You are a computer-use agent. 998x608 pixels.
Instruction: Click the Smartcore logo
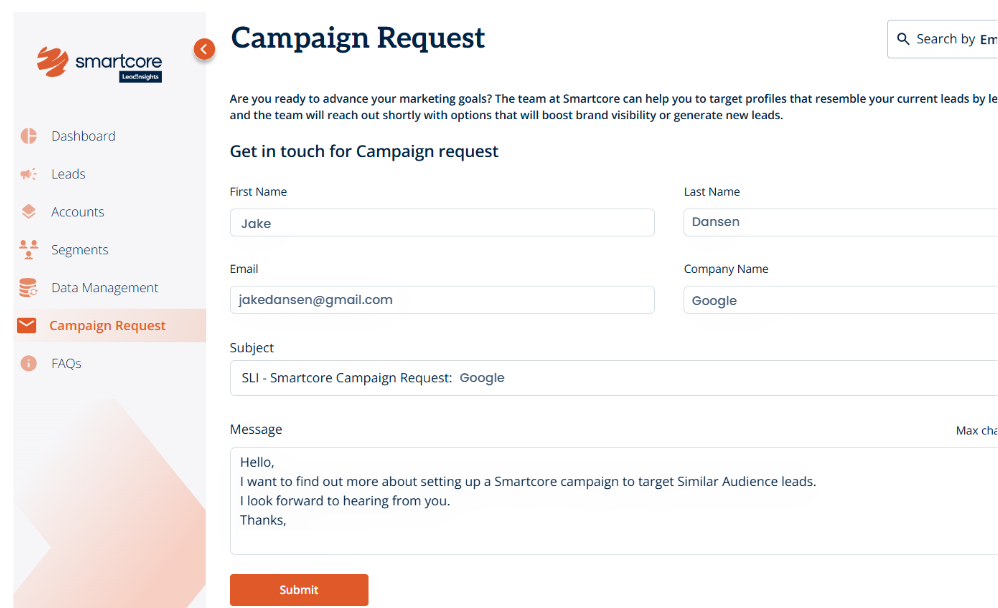(x=99, y=63)
